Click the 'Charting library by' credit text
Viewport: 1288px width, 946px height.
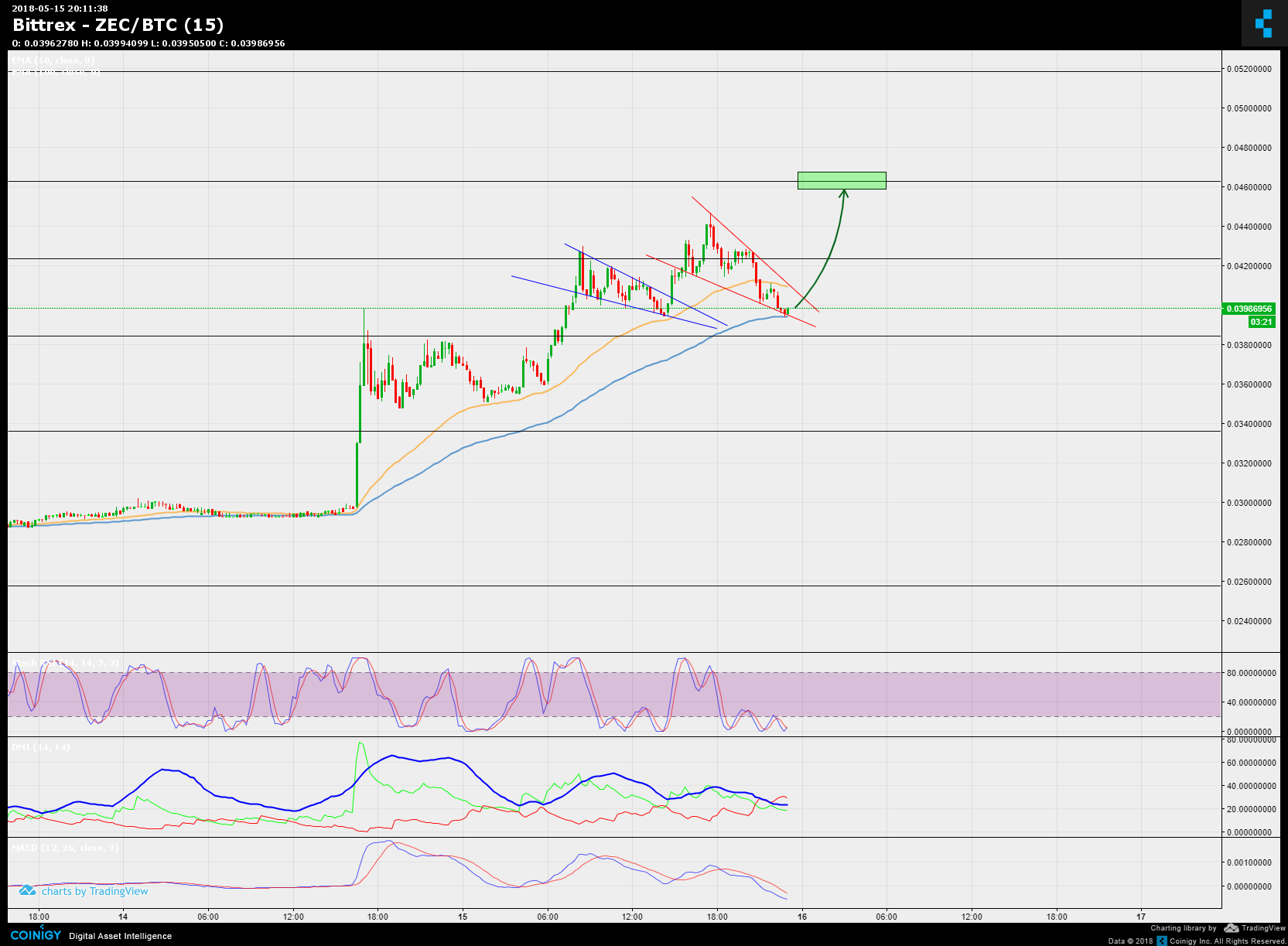coord(1184,928)
